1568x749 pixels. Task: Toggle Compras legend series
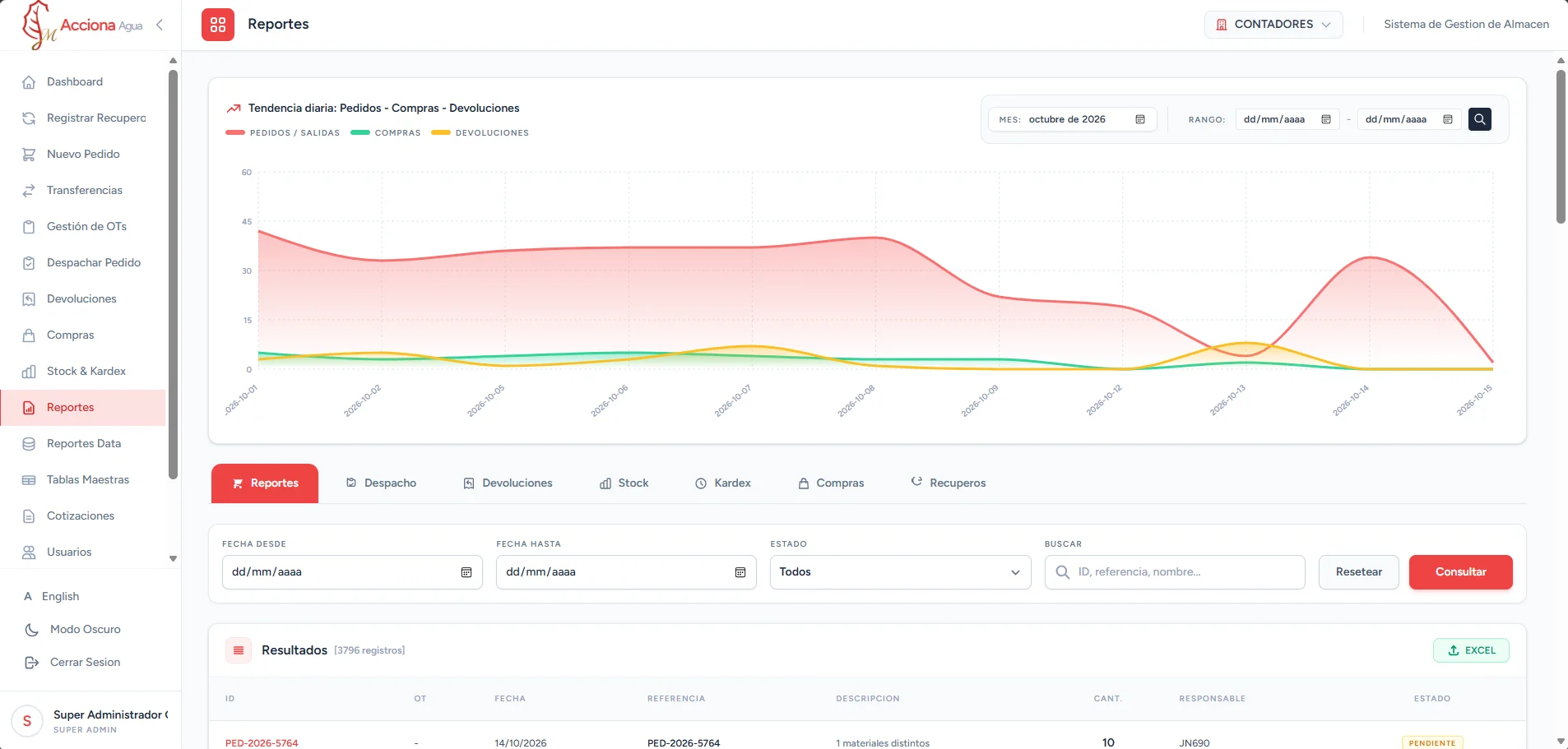386,132
